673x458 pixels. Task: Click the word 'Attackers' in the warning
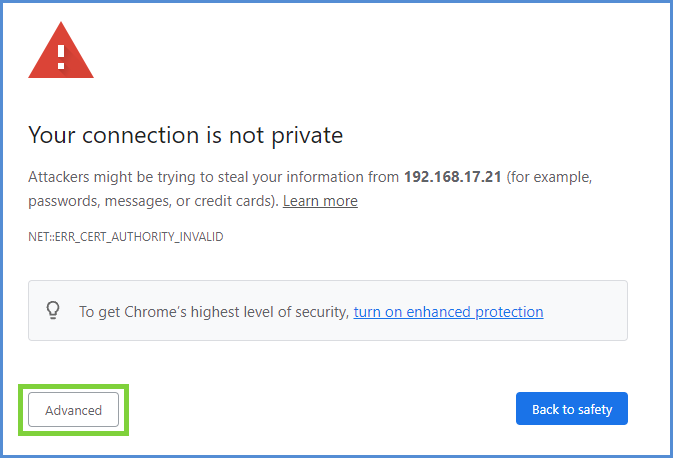click(60, 177)
